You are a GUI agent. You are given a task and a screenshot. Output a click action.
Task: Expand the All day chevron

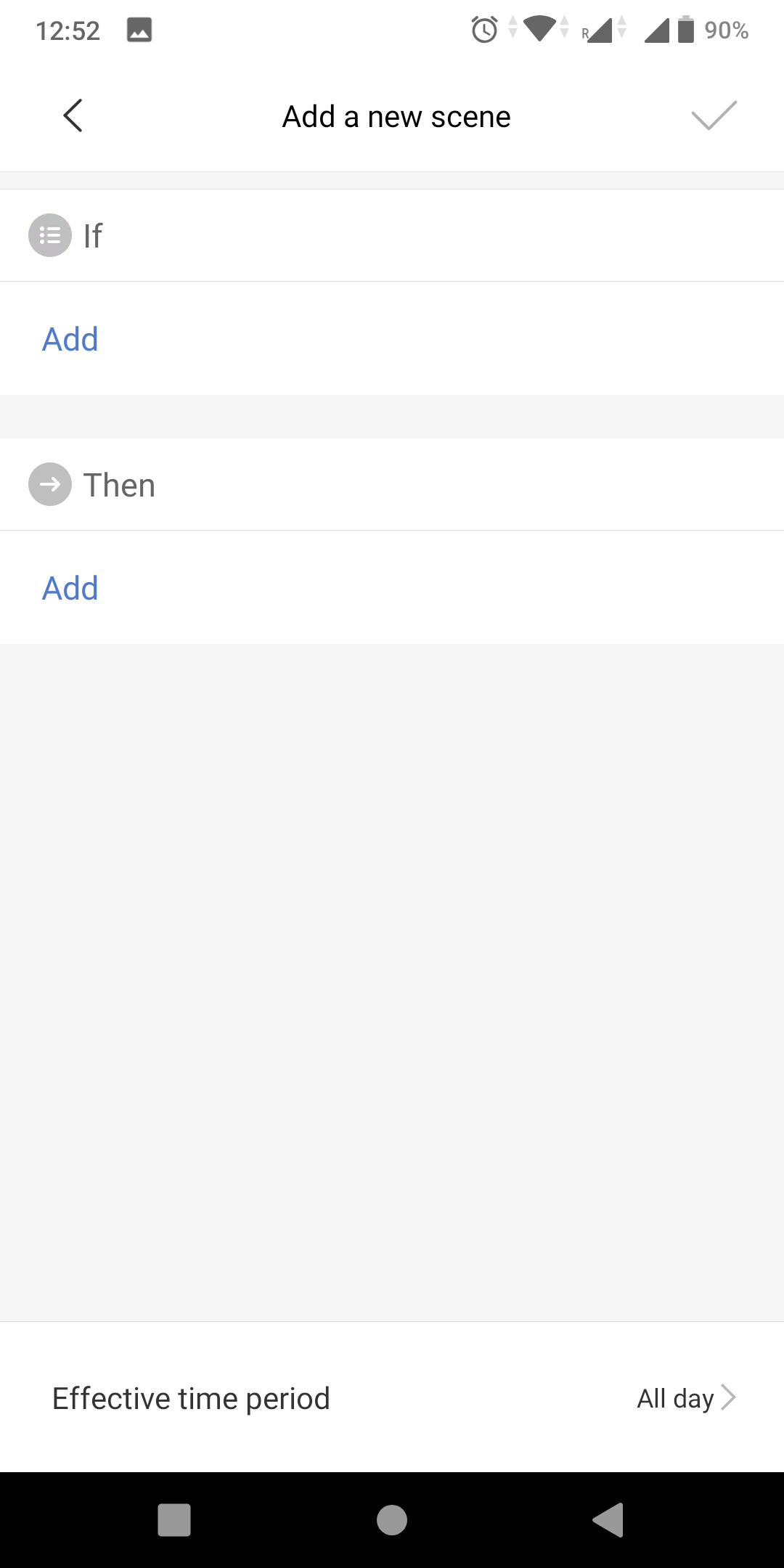click(x=728, y=1397)
